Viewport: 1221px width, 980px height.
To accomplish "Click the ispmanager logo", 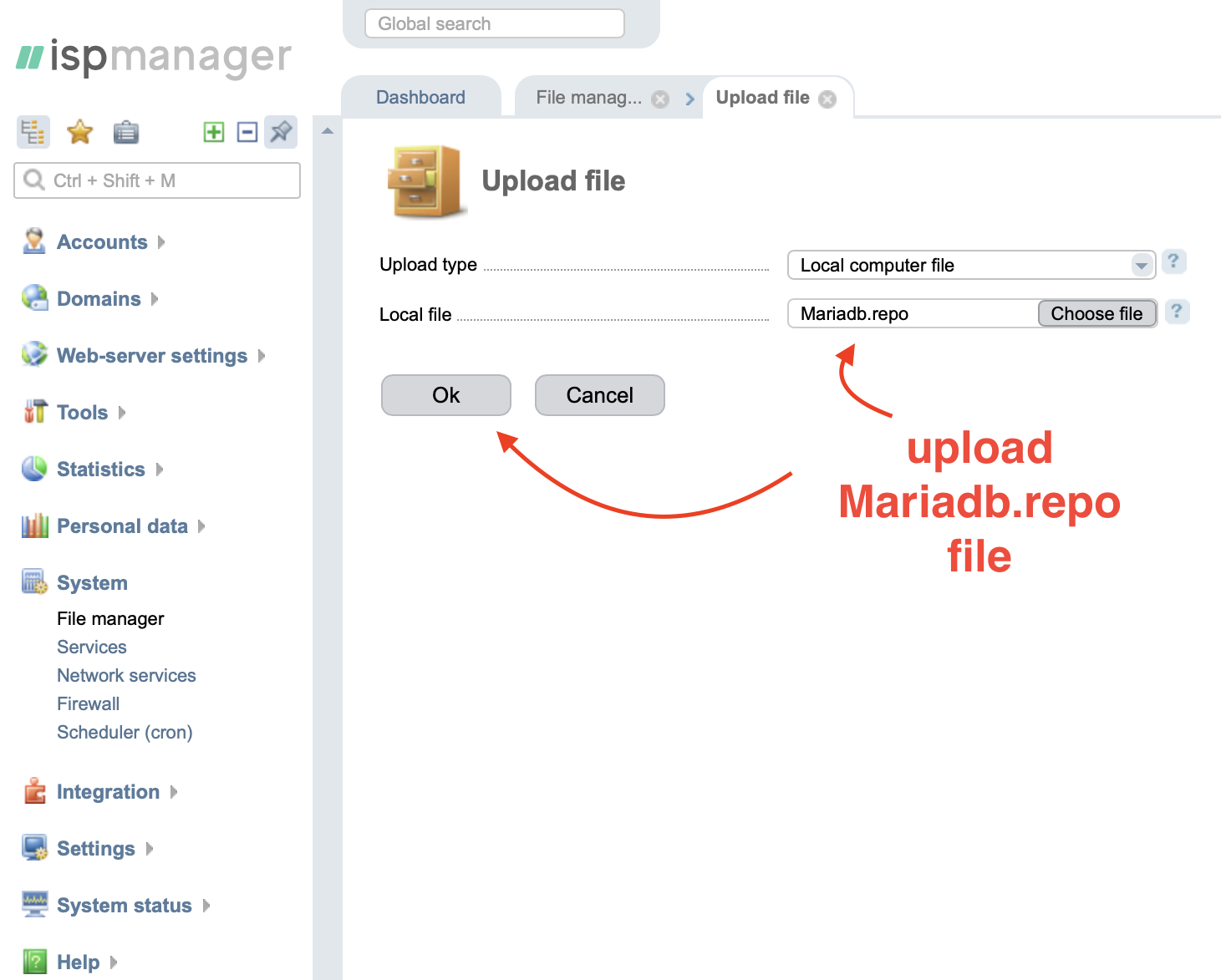I will [154, 58].
